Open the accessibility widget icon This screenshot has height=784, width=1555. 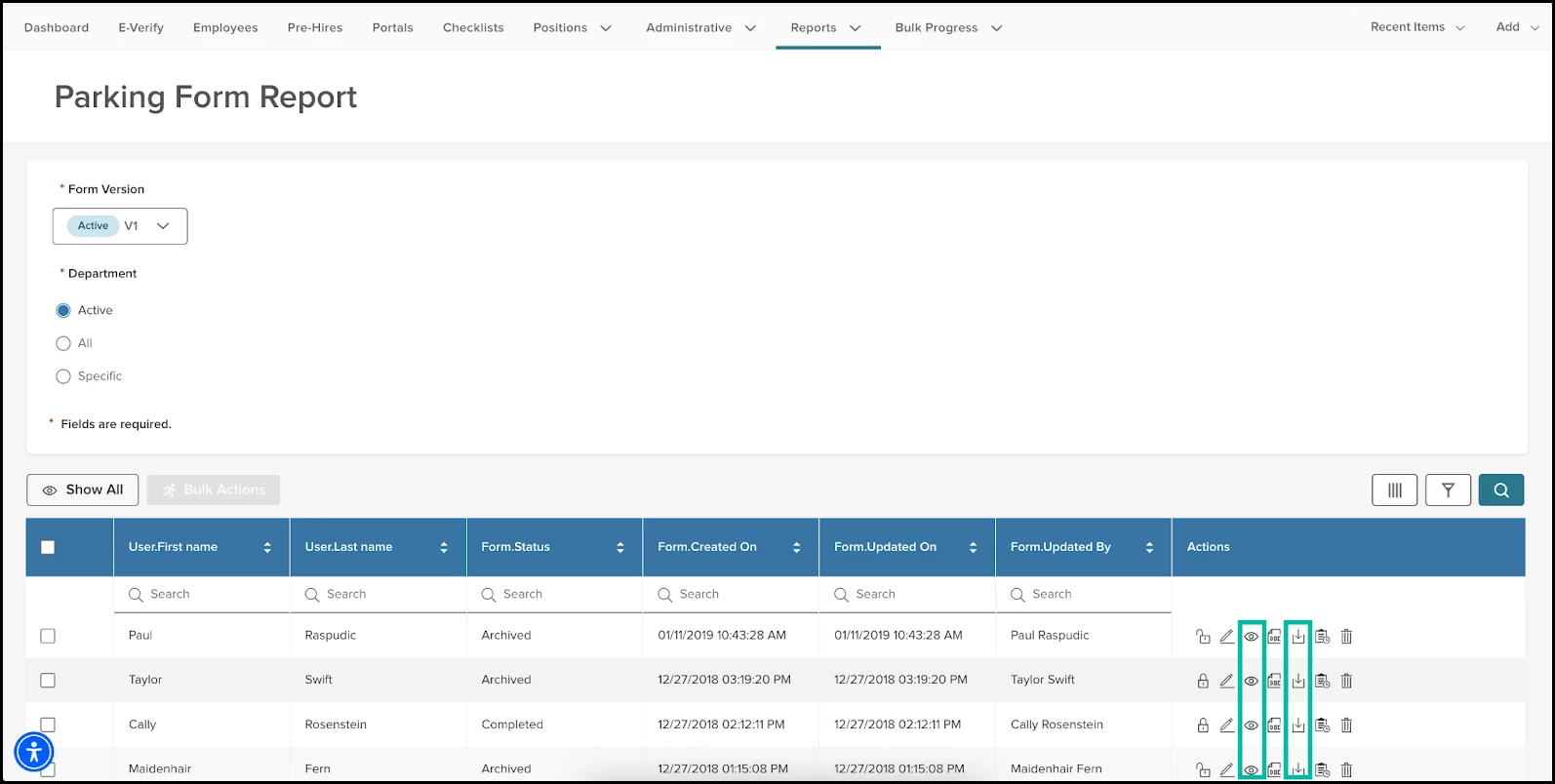[34, 752]
